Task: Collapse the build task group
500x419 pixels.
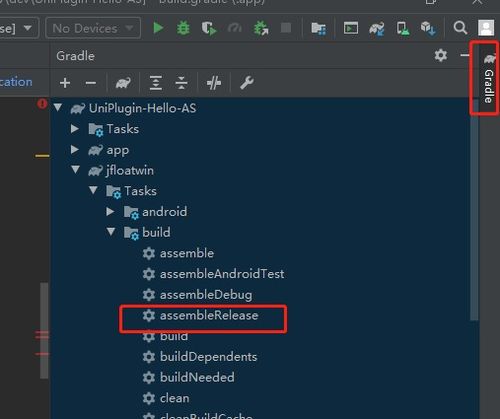Action: (111, 232)
